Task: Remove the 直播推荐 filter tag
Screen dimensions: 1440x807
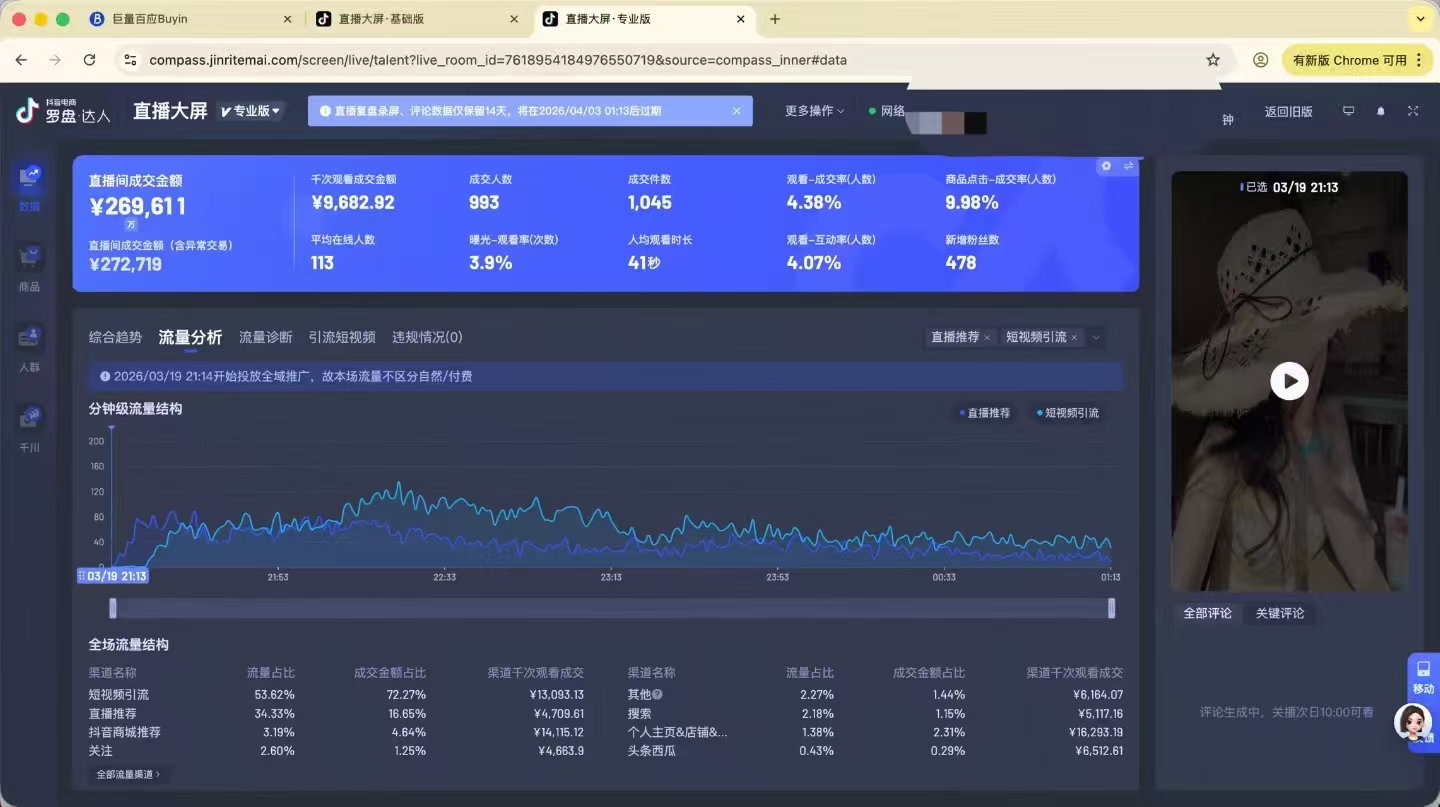Action: tap(987, 338)
